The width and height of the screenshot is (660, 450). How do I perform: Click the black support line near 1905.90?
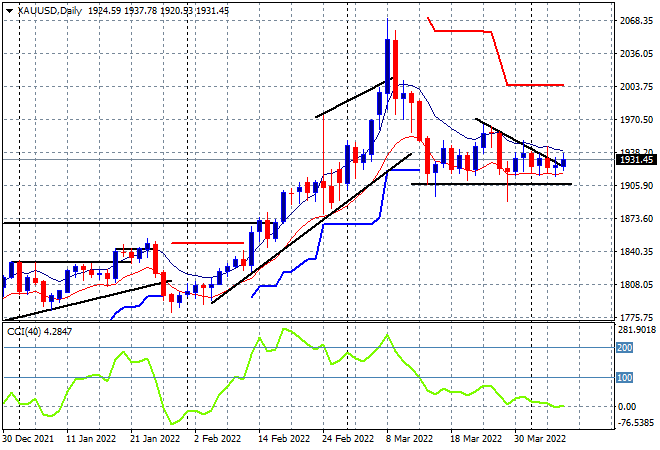click(491, 184)
